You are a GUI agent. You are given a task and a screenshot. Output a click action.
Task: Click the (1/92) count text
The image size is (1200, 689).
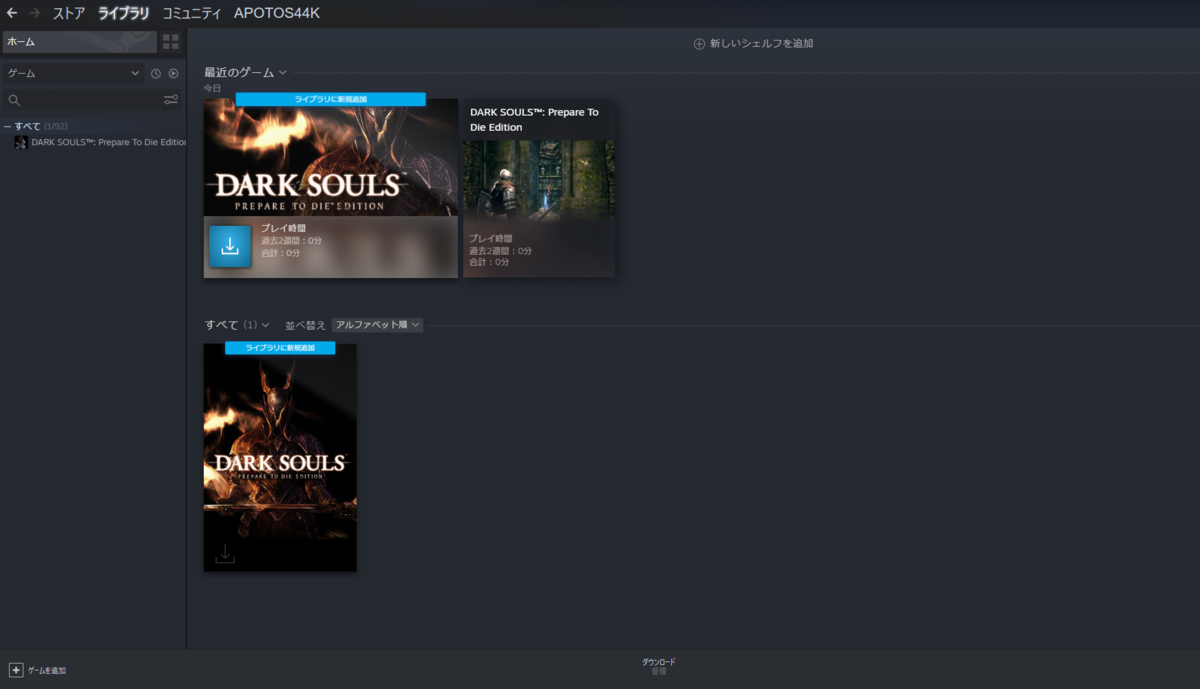tap(56, 126)
